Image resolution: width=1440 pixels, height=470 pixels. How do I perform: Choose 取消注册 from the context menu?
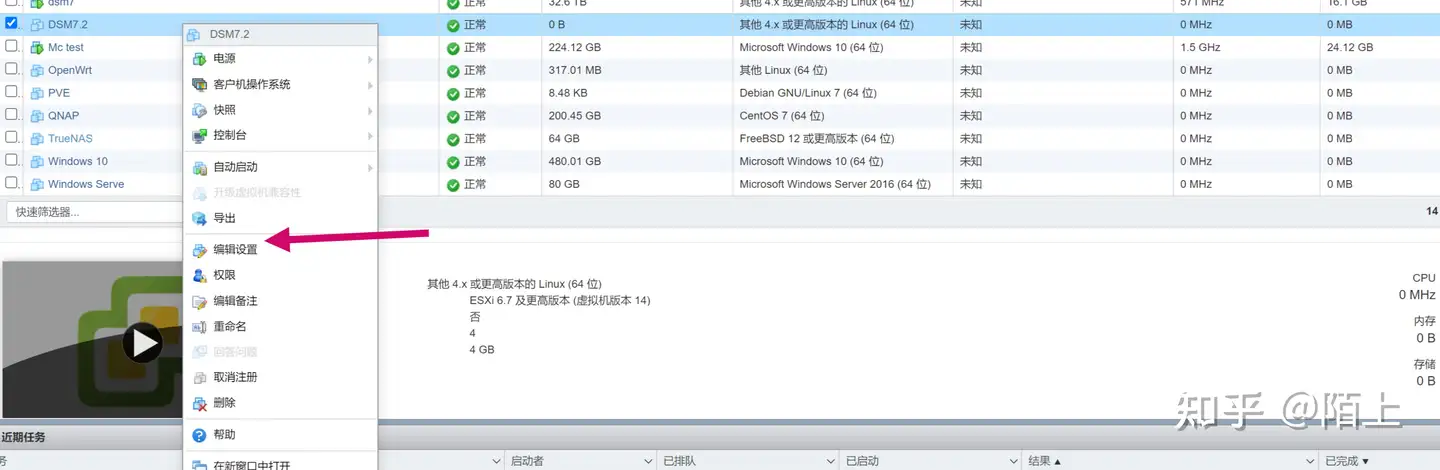point(281,377)
